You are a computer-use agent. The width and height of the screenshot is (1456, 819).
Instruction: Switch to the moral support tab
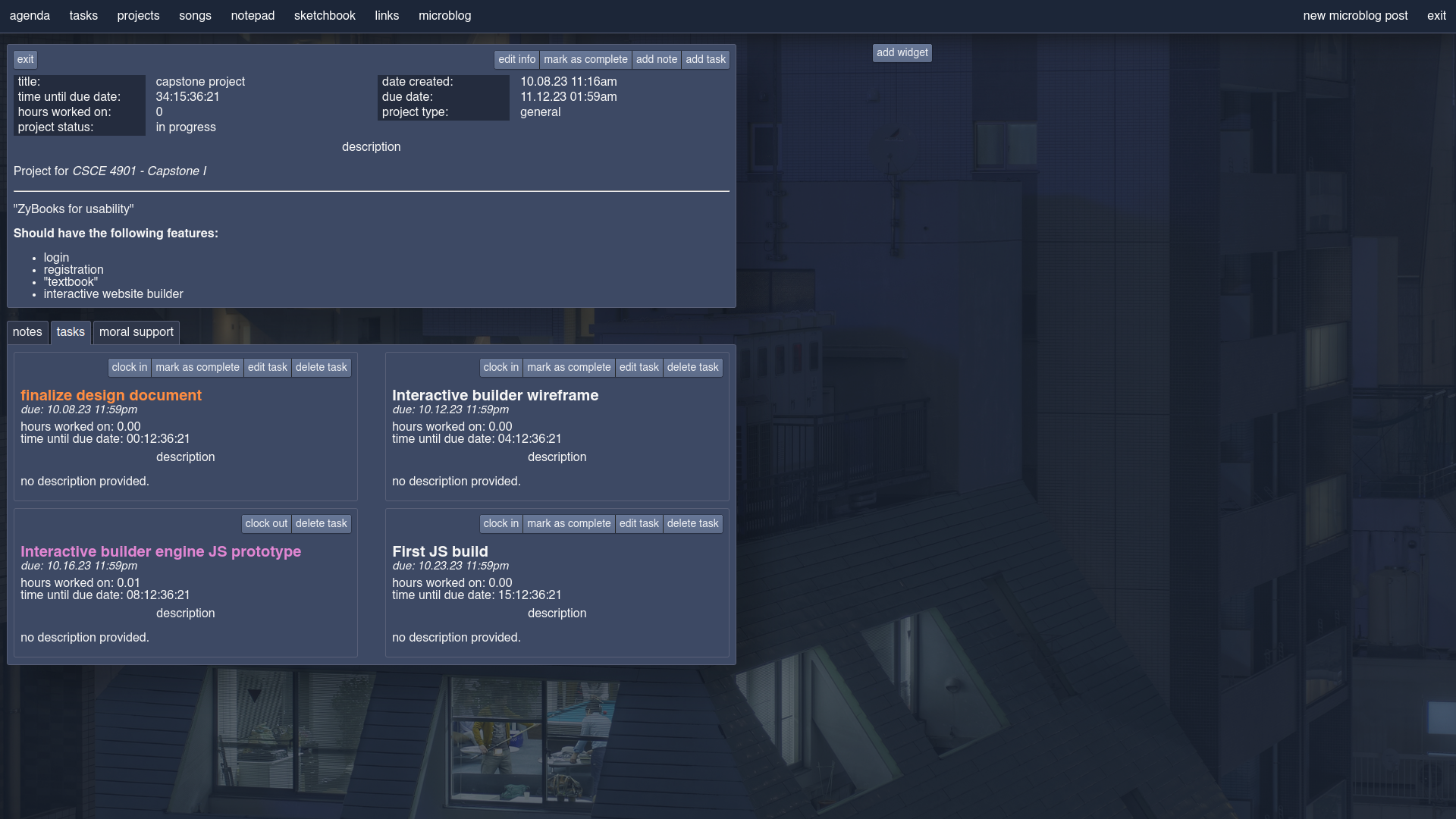tap(136, 332)
